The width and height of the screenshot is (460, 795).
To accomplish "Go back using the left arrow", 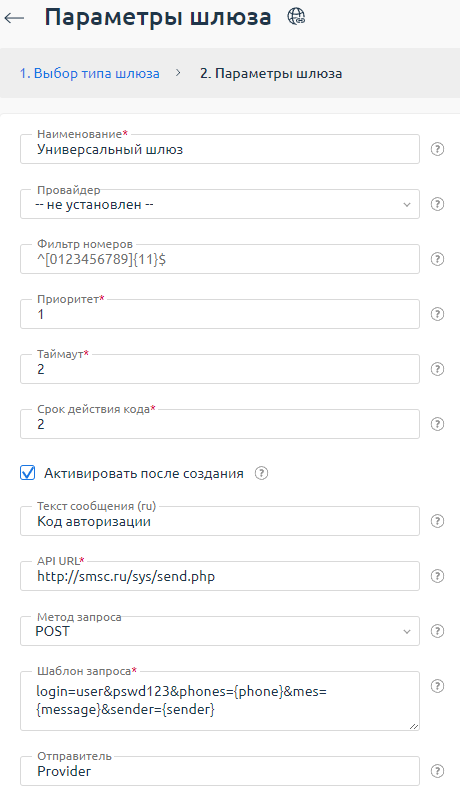I will (14, 18).
